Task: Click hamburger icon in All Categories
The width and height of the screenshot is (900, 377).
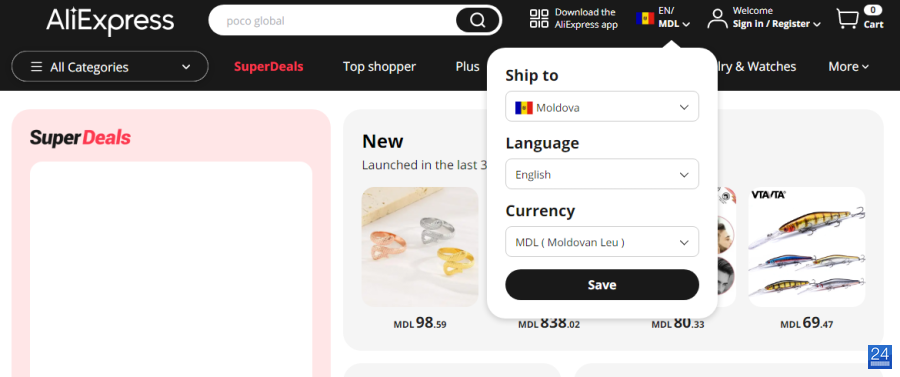Action: click(36, 67)
